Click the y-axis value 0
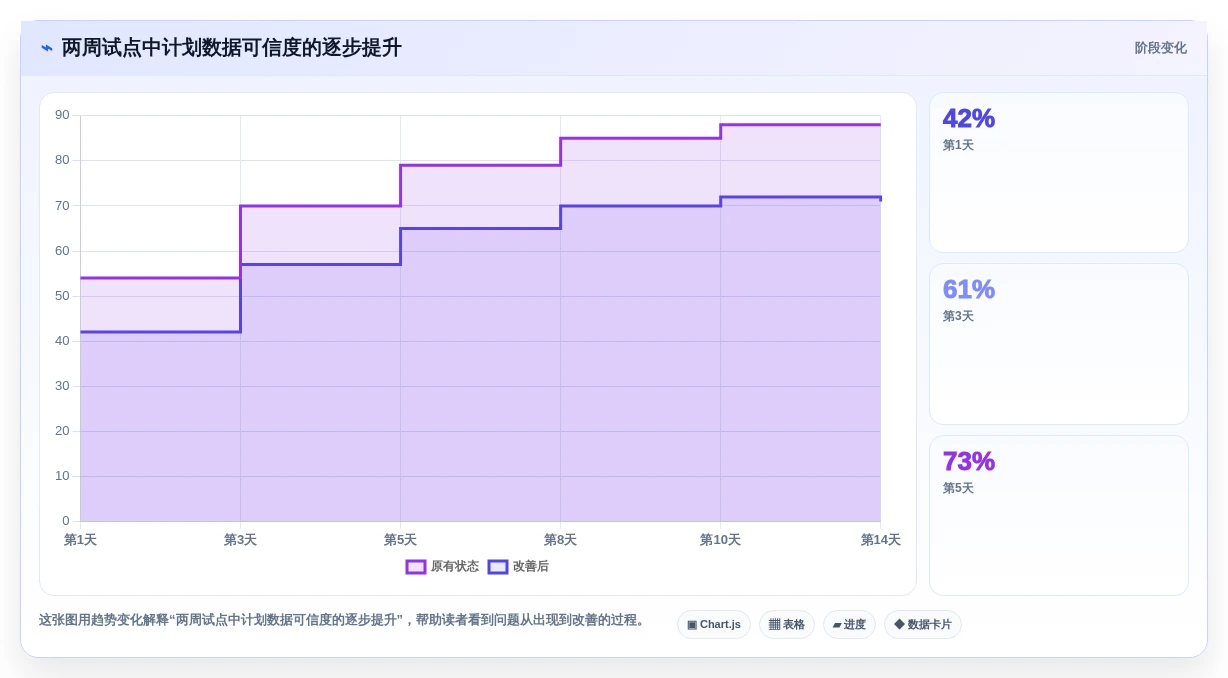 click(66, 521)
